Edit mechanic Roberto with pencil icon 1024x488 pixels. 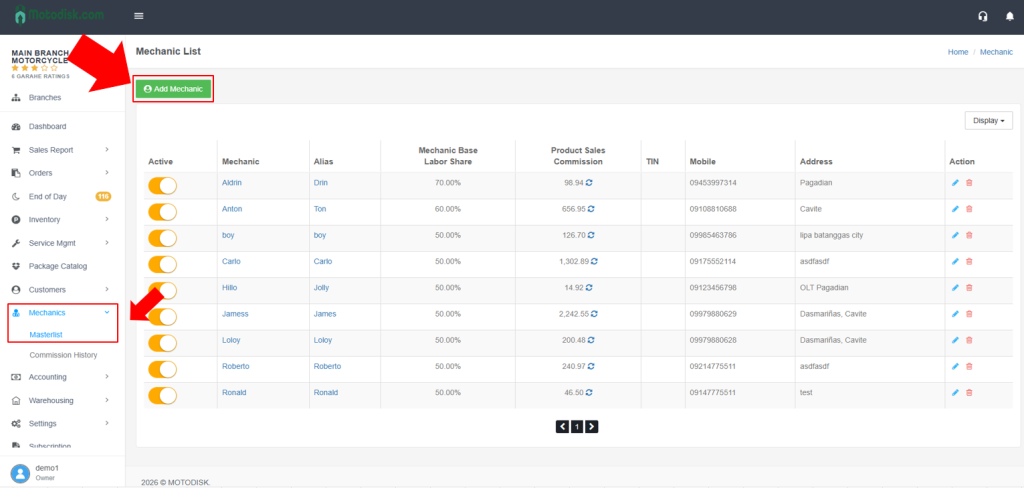pos(955,366)
